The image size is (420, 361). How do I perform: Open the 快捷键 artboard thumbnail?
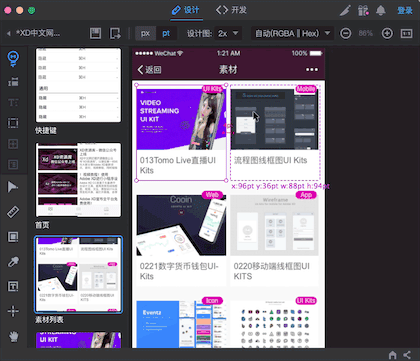[x=78, y=85]
